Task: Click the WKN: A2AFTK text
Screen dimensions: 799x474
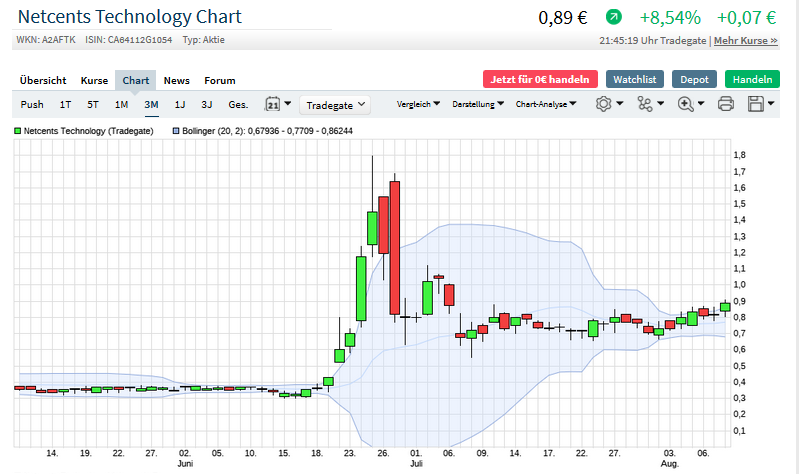Action: tap(46, 40)
